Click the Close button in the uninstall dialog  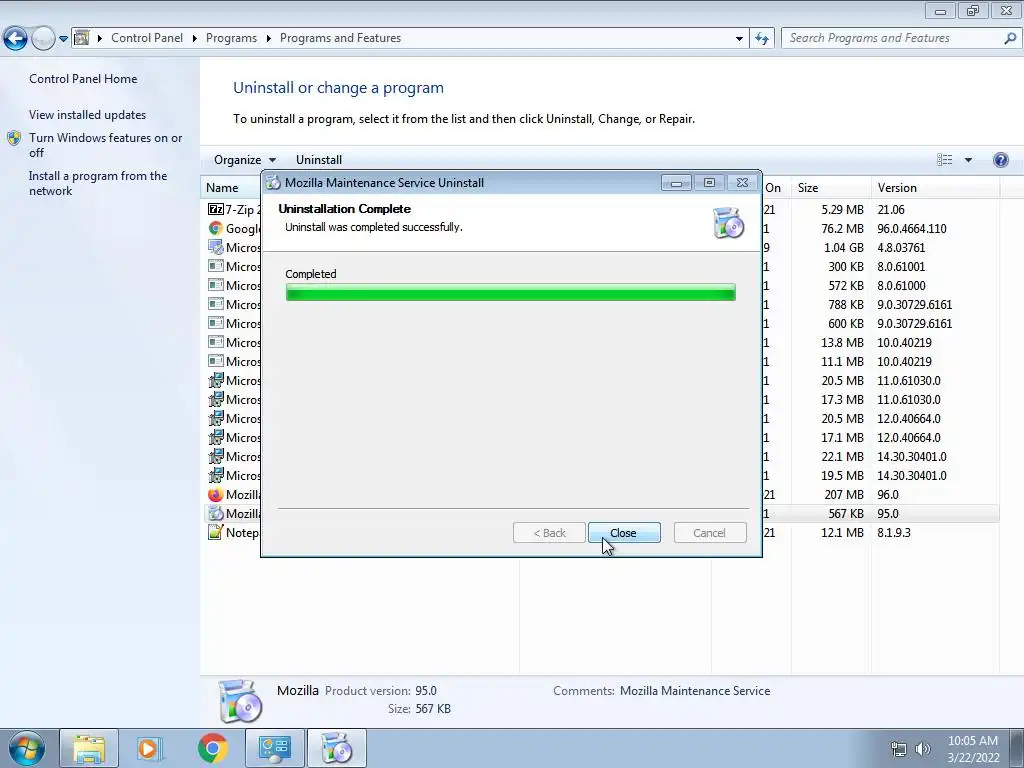point(624,533)
